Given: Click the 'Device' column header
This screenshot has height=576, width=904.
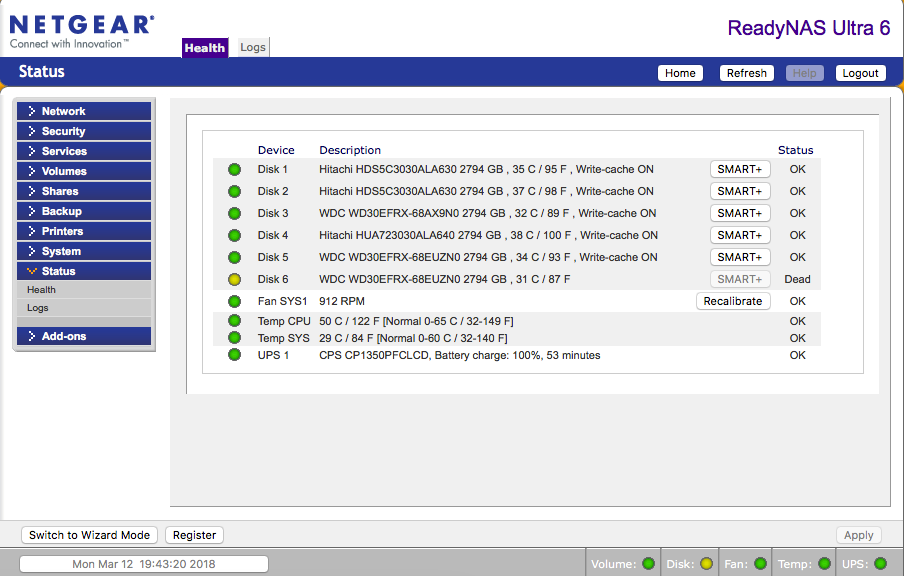Looking at the screenshot, I should point(276,150).
